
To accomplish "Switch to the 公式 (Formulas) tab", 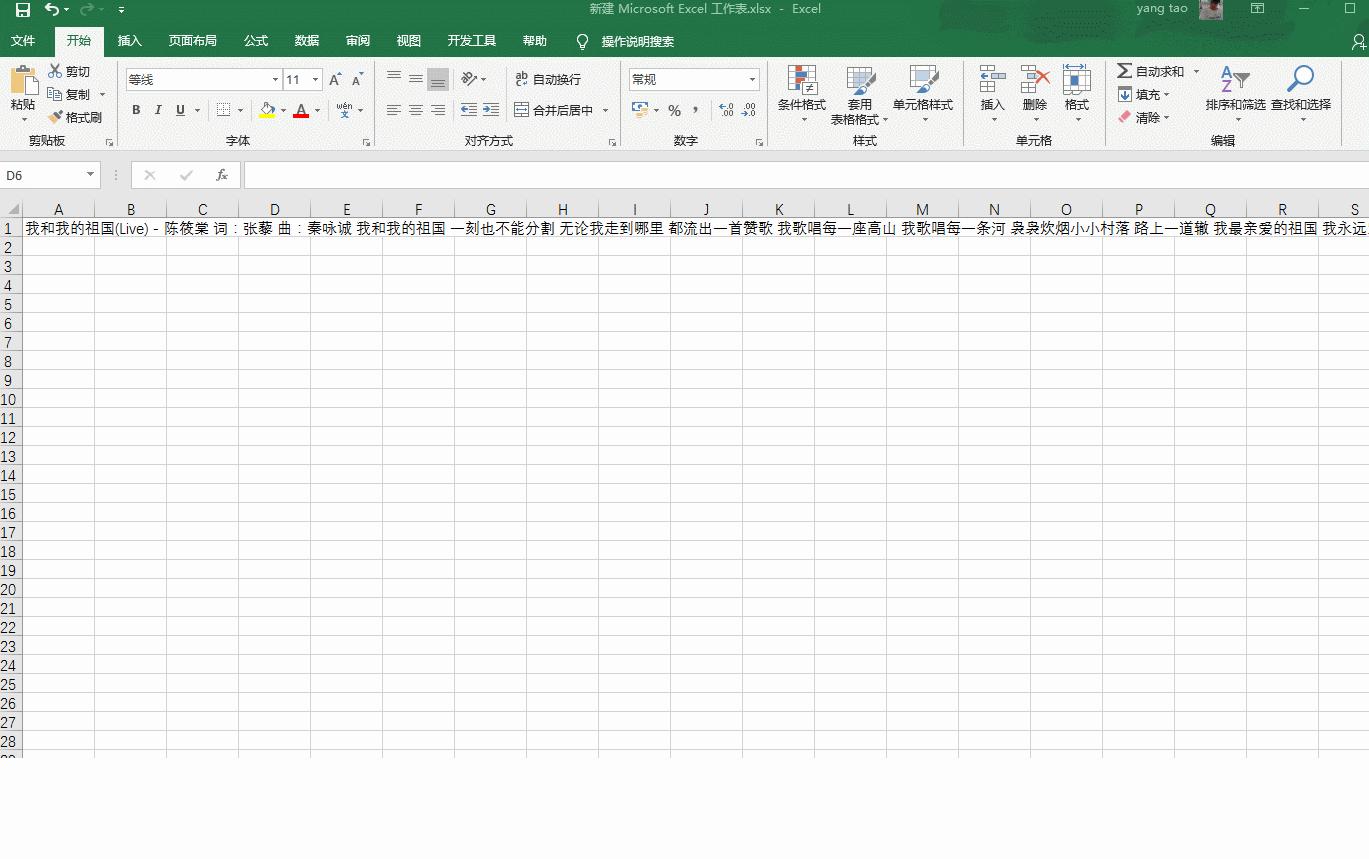I will (x=256, y=41).
